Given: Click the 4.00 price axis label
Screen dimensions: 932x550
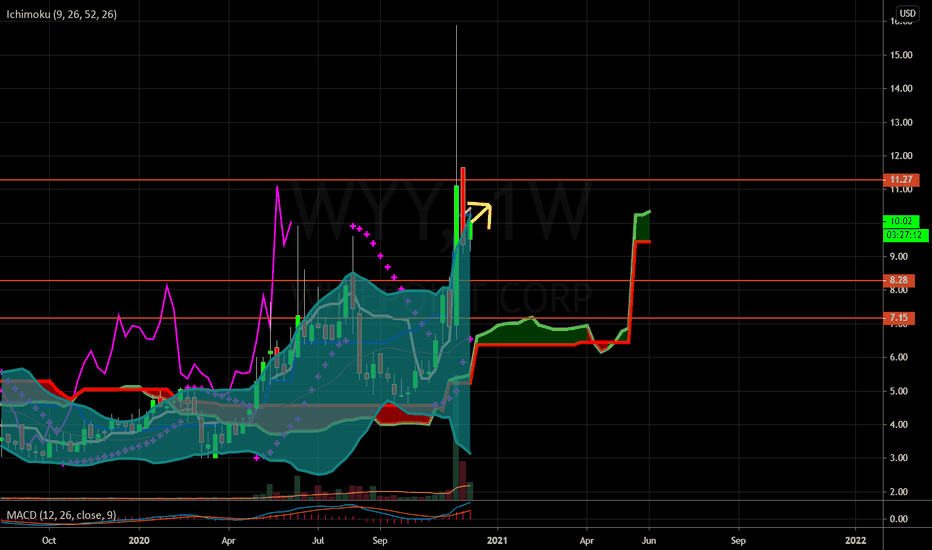Looking at the screenshot, I should pos(899,424).
